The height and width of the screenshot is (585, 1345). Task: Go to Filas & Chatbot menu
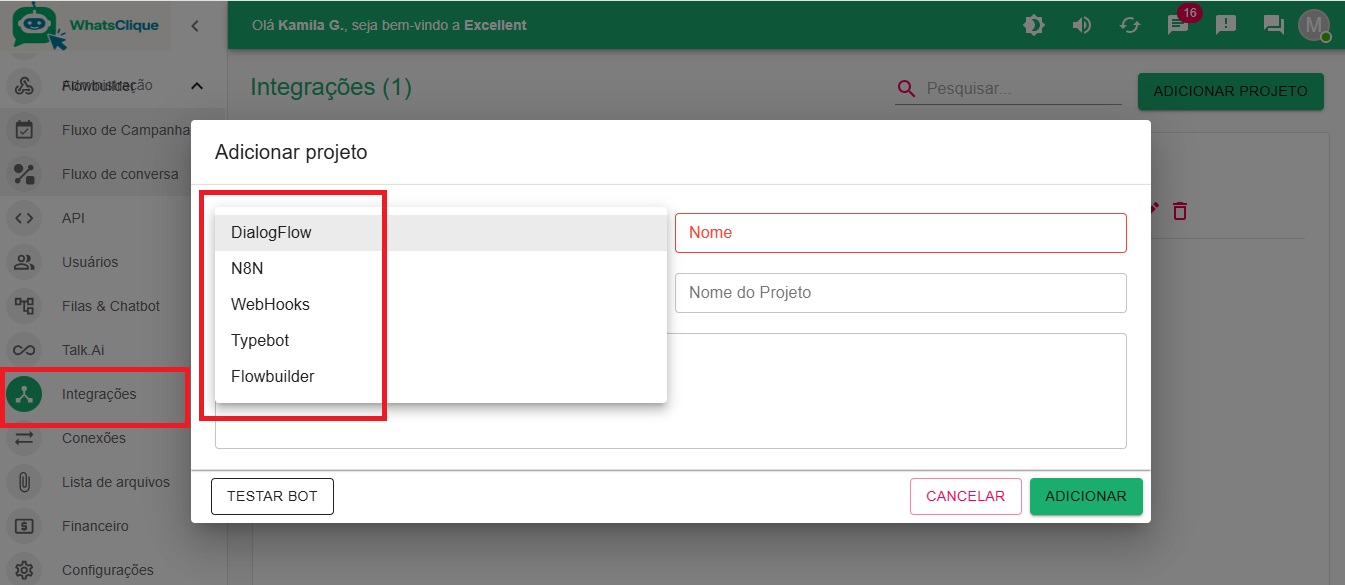coord(110,306)
